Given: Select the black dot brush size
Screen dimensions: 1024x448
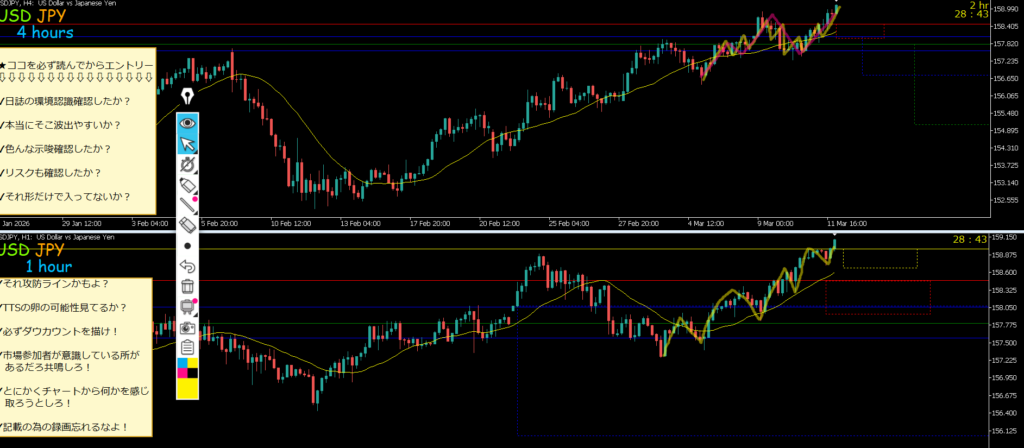Looking at the screenshot, I should [x=187, y=245].
